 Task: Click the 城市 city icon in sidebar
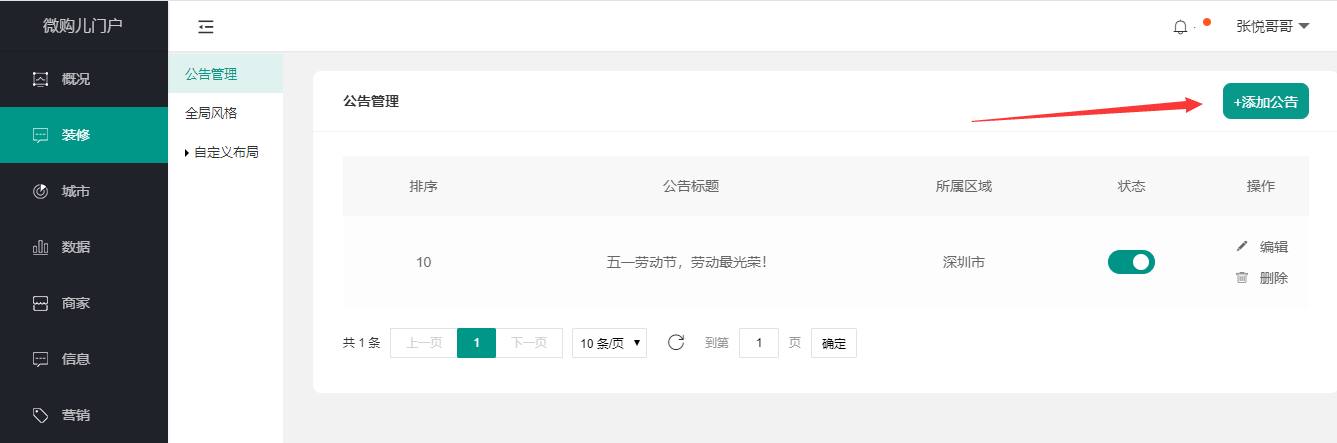(x=41, y=191)
